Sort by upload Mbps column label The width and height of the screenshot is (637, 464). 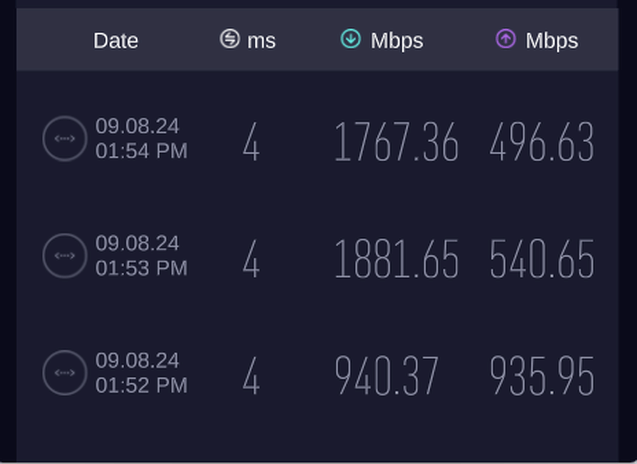point(552,41)
